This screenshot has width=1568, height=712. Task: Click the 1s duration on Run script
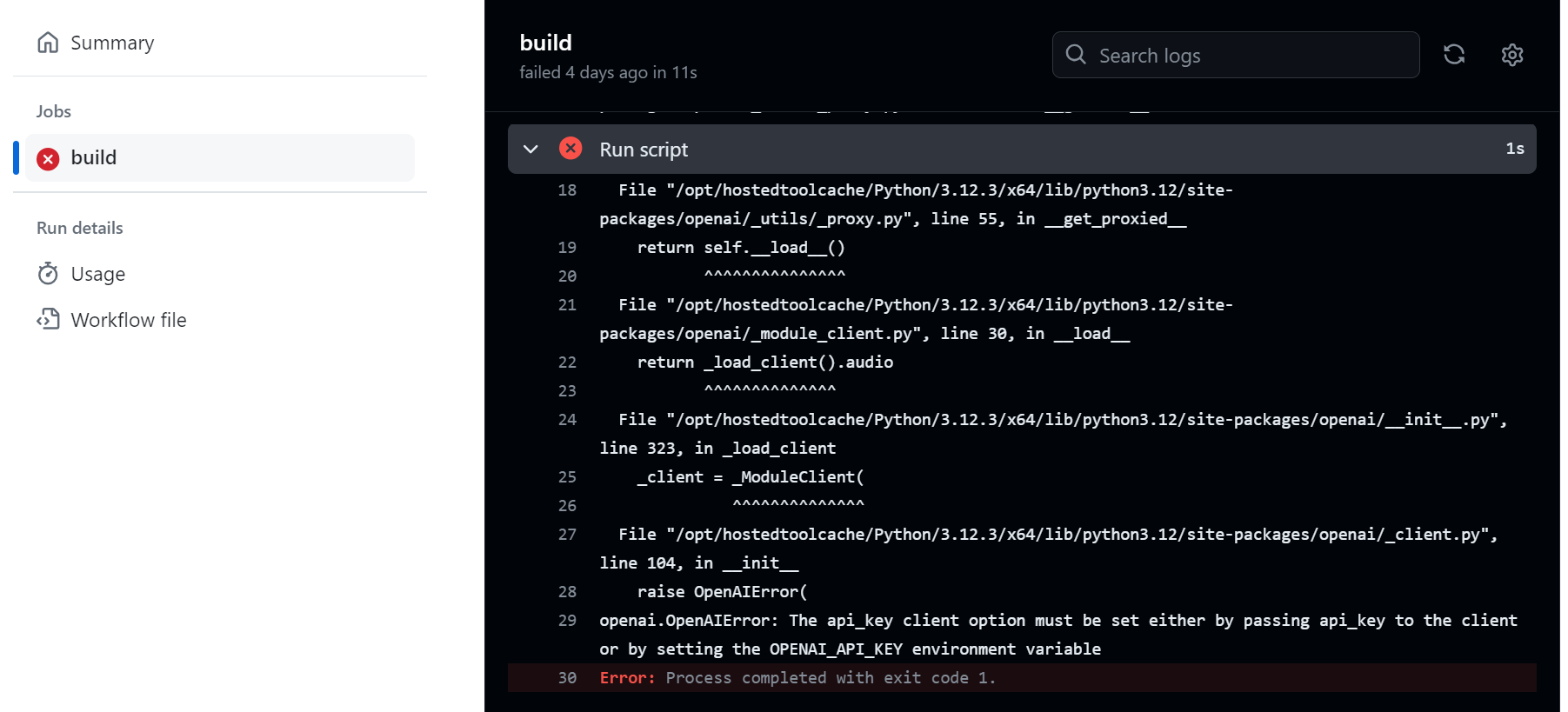1515,149
